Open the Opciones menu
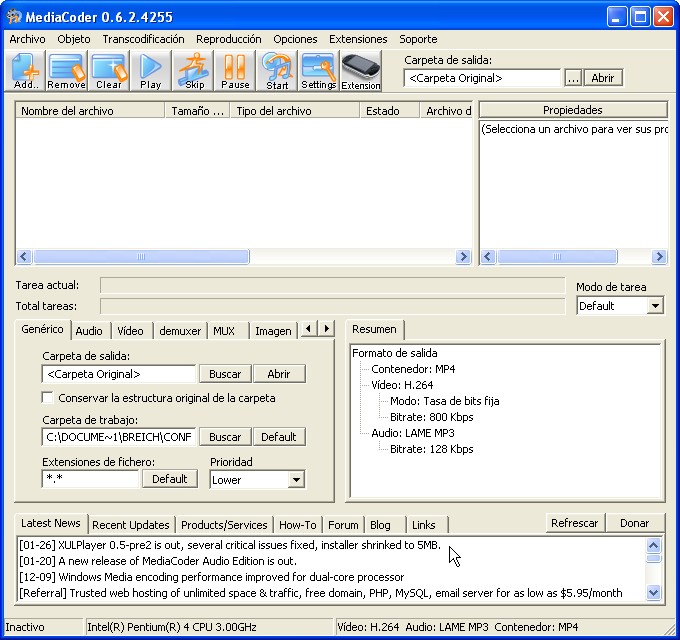The width and height of the screenshot is (680, 640). (x=295, y=39)
